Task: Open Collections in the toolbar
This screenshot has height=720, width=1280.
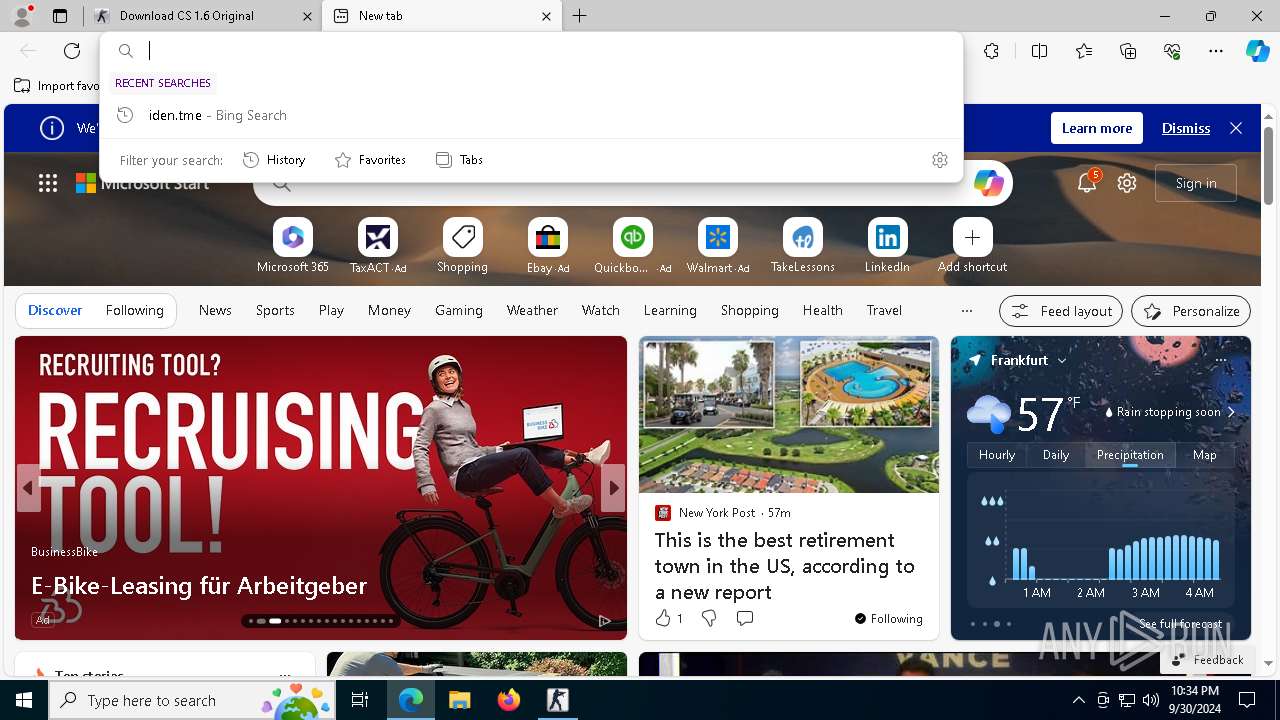Action: pyautogui.click(x=1128, y=51)
